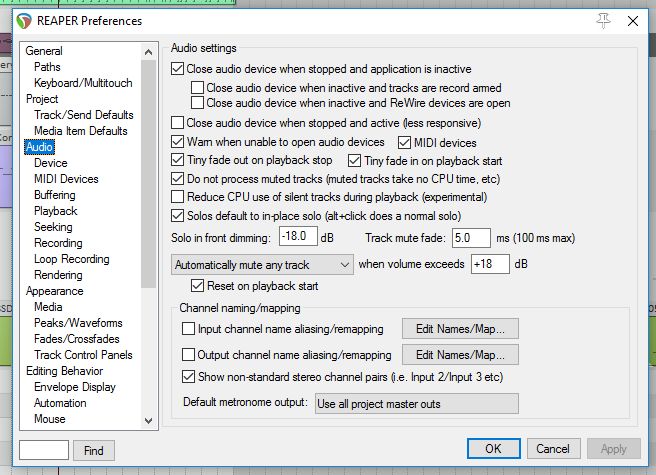The height and width of the screenshot is (475, 656).
Task: Open the Mouse settings page
Action: [50, 419]
